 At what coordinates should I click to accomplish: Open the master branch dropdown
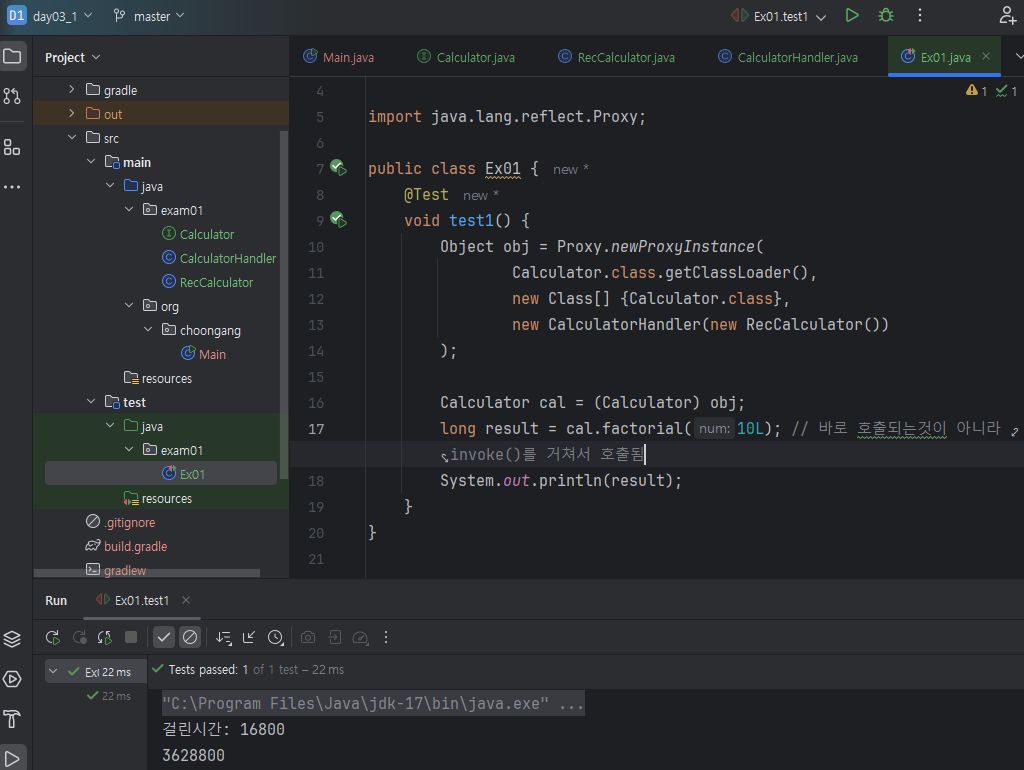(x=149, y=16)
